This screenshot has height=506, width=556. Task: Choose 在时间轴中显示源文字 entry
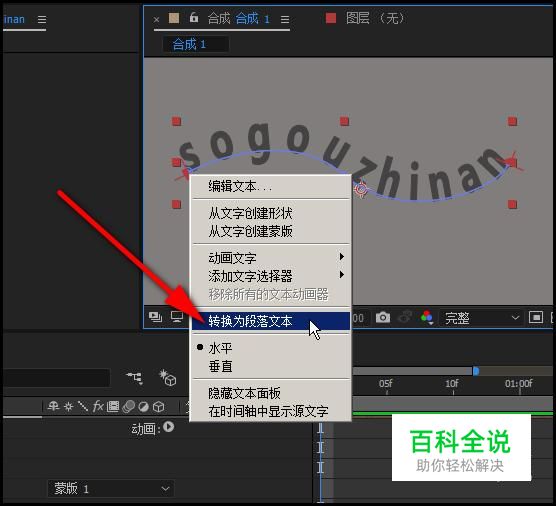pos(271,411)
